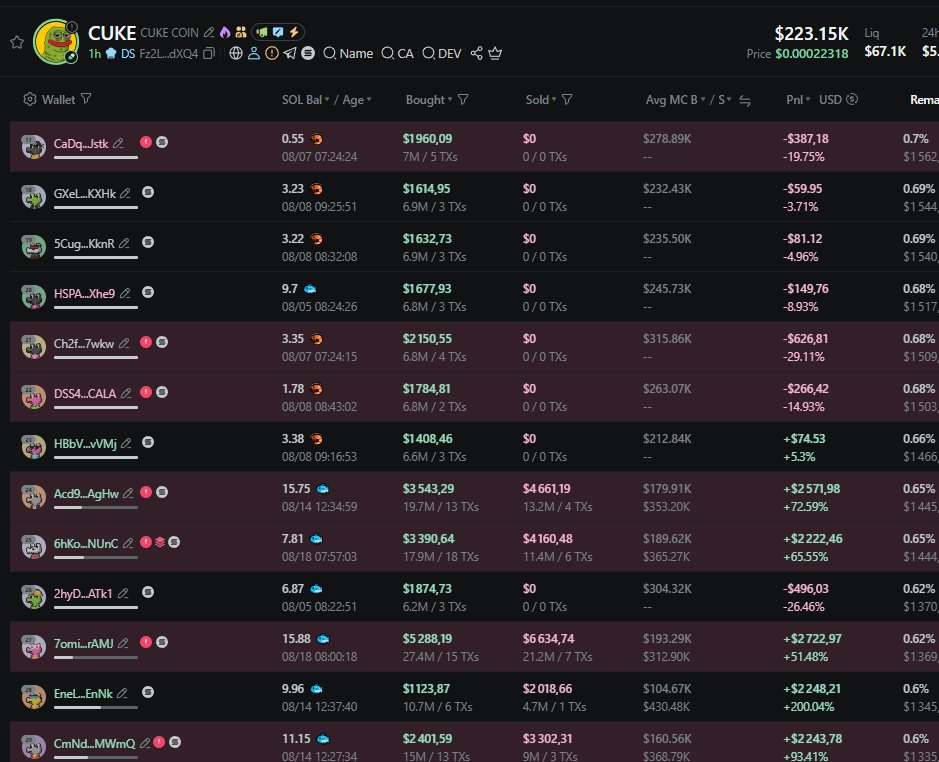The width and height of the screenshot is (939, 762).
Task: Open wallet 2hyD...ATk1
Action: pos(83,594)
